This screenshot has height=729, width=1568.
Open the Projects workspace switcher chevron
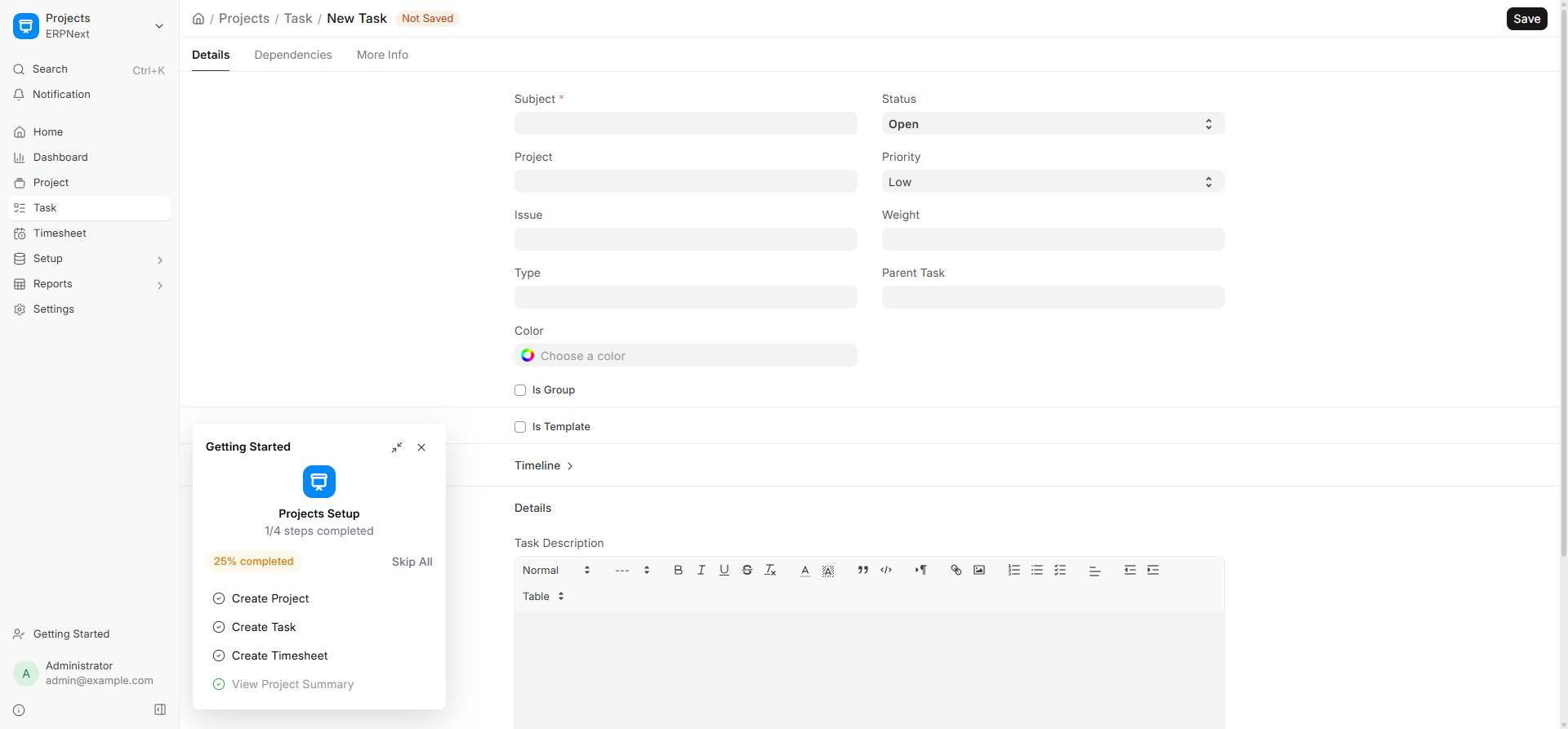click(x=159, y=26)
